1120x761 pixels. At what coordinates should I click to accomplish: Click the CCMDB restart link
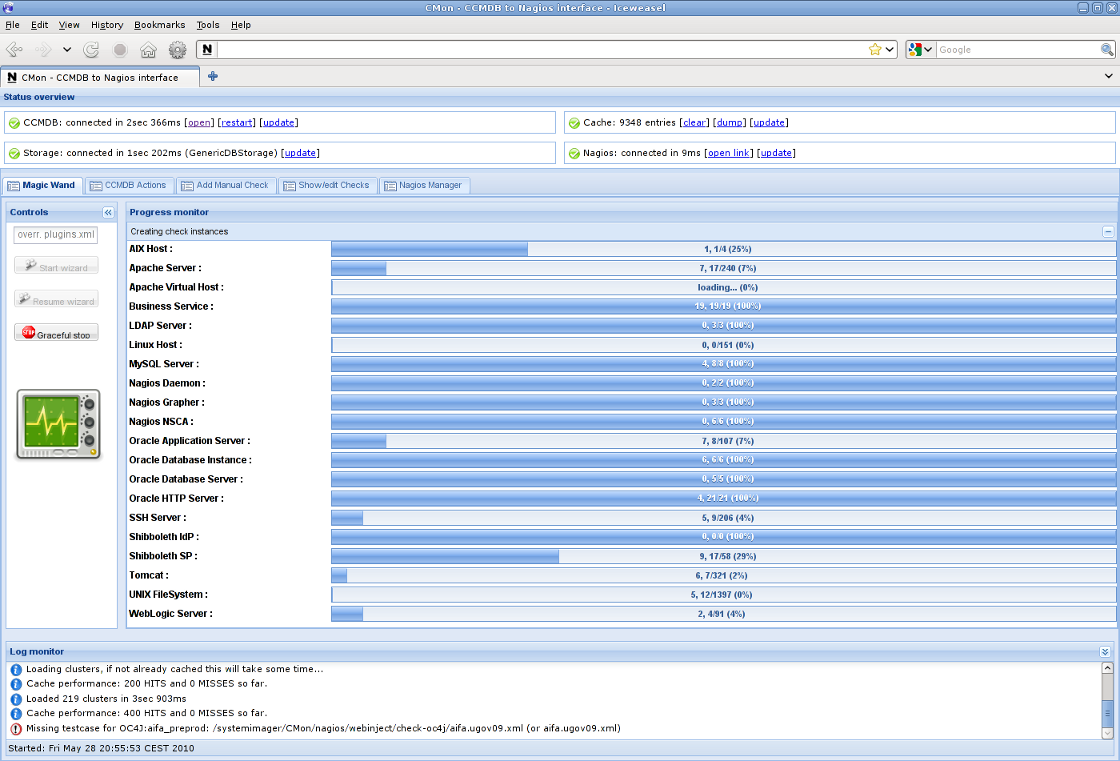pyautogui.click(x=236, y=123)
